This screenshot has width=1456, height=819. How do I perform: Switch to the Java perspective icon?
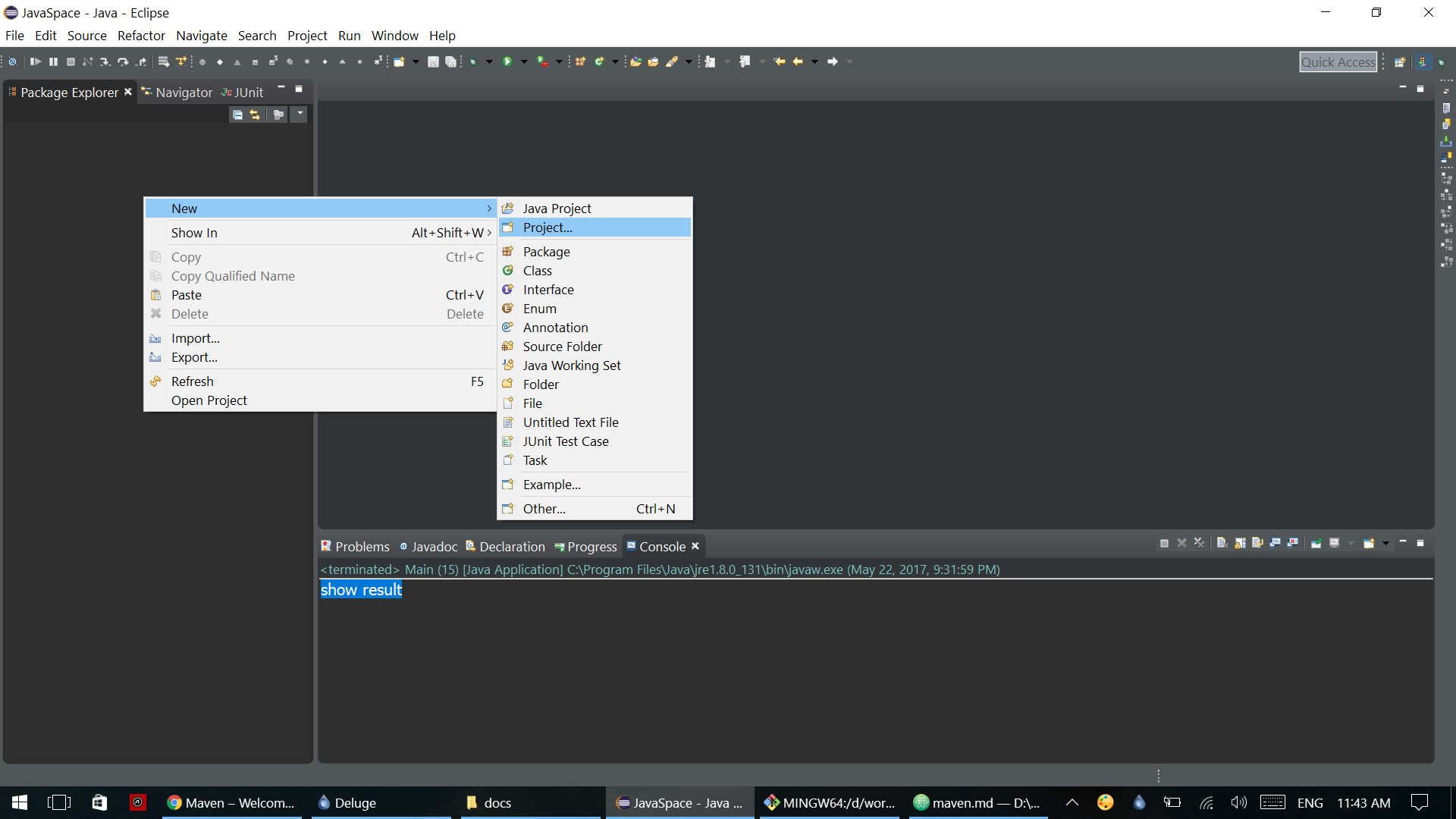1423,62
